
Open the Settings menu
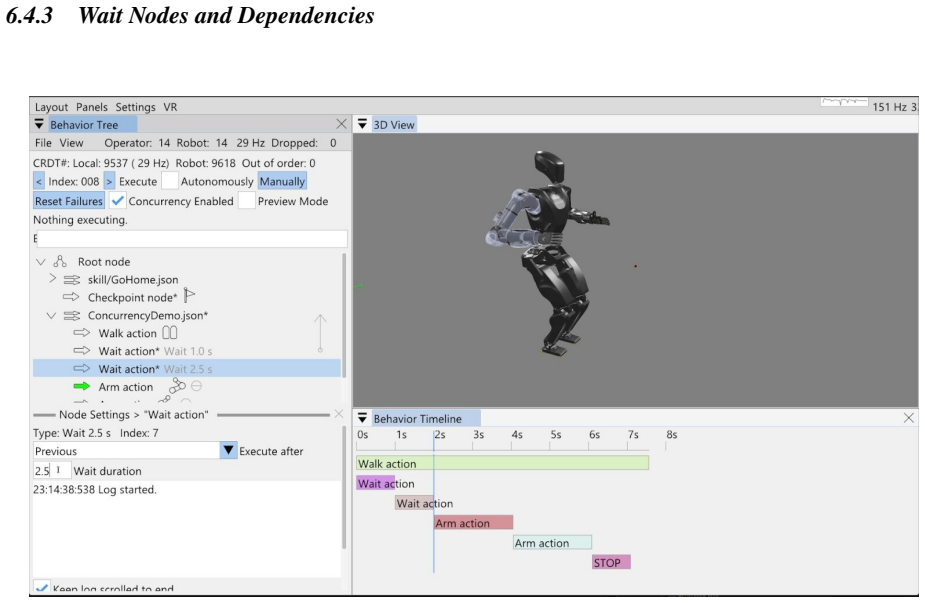[135, 107]
